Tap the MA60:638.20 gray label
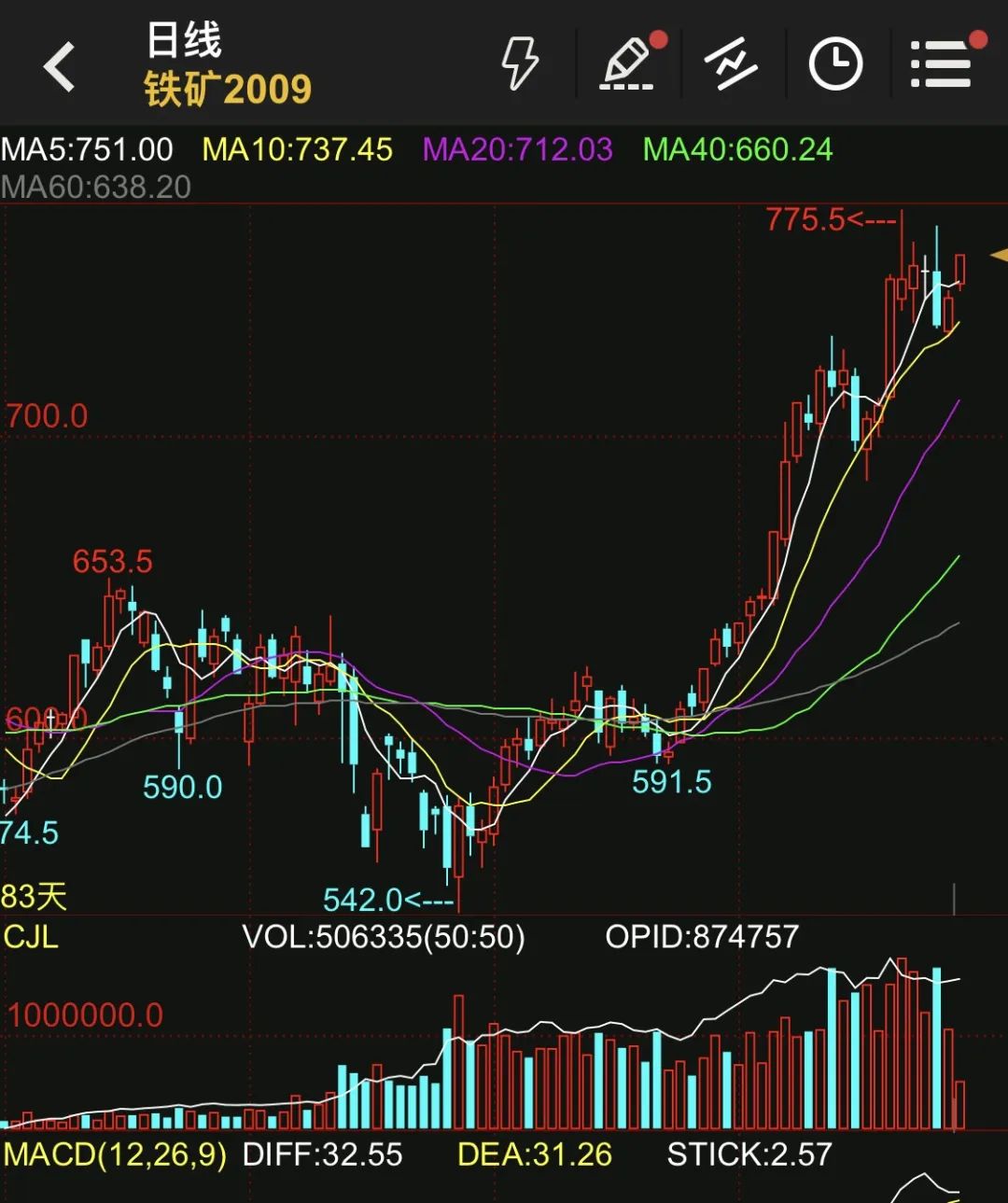The height and width of the screenshot is (1203, 1008). point(96,187)
